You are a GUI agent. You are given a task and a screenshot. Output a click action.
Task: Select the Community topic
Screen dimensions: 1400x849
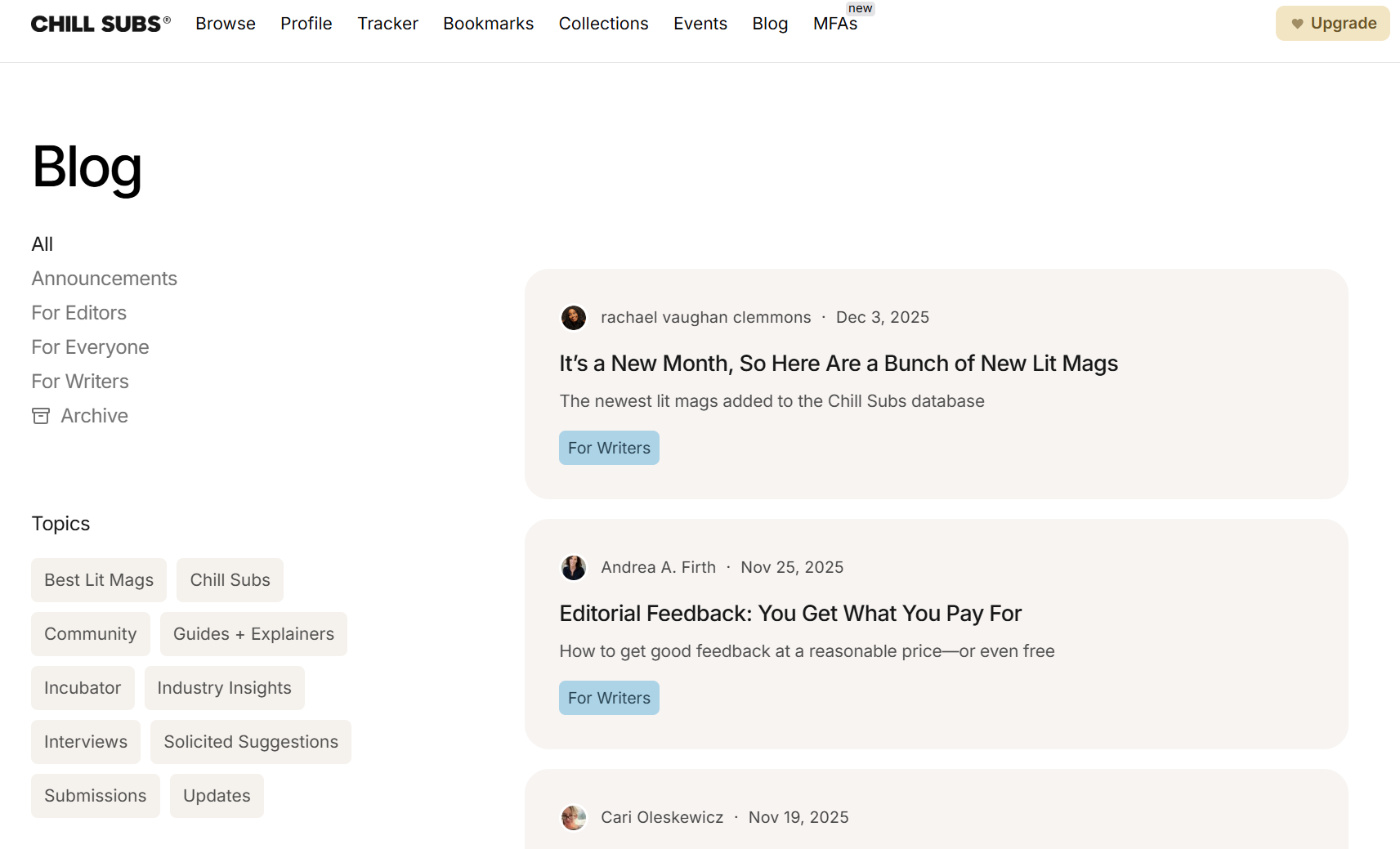(x=91, y=634)
